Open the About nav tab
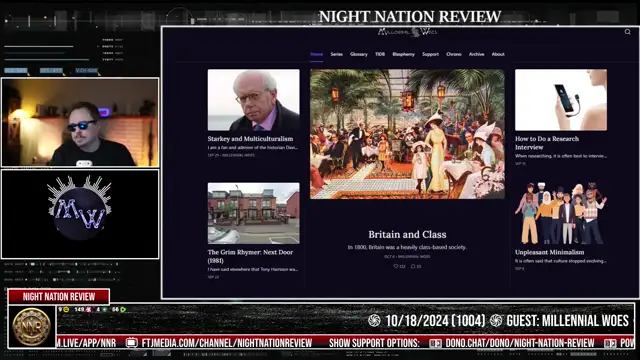Screen dimensions: 640x360 click(498, 54)
